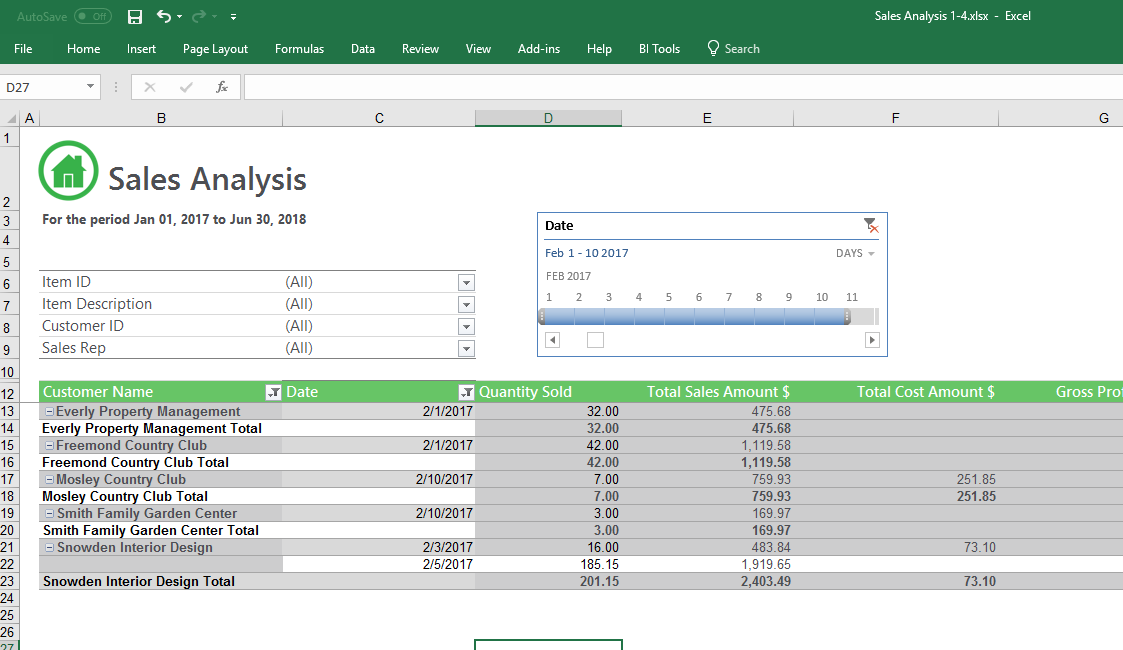Collapse the Snowden Interior Design group
The height and width of the screenshot is (650, 1123).
pos(50,547)
